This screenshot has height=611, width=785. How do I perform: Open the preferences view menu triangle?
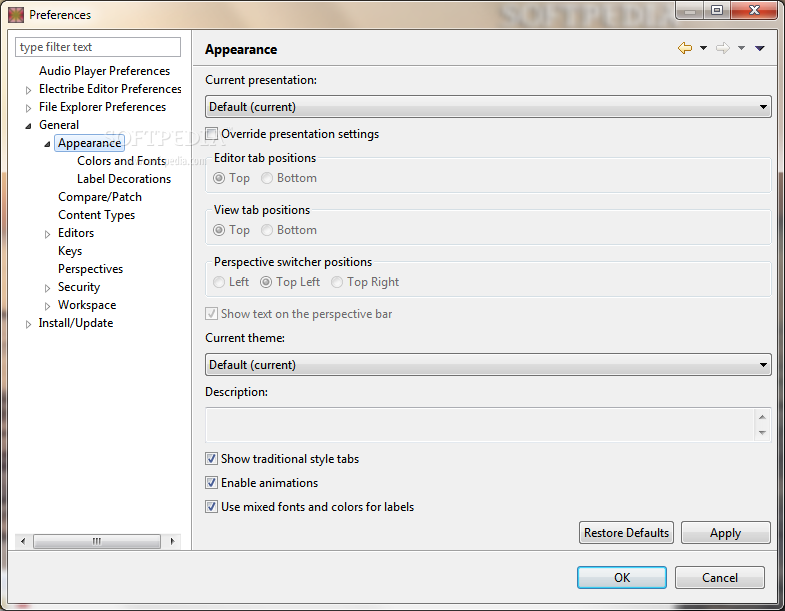coord(760,48)
